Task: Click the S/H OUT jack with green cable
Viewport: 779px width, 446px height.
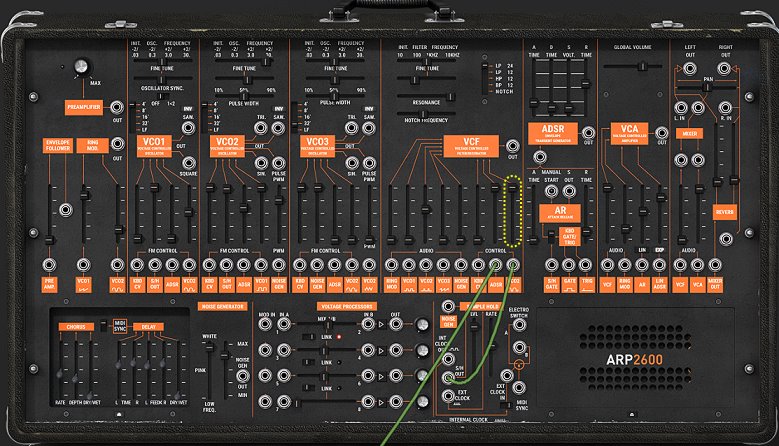Action: [x=449, y=378]
